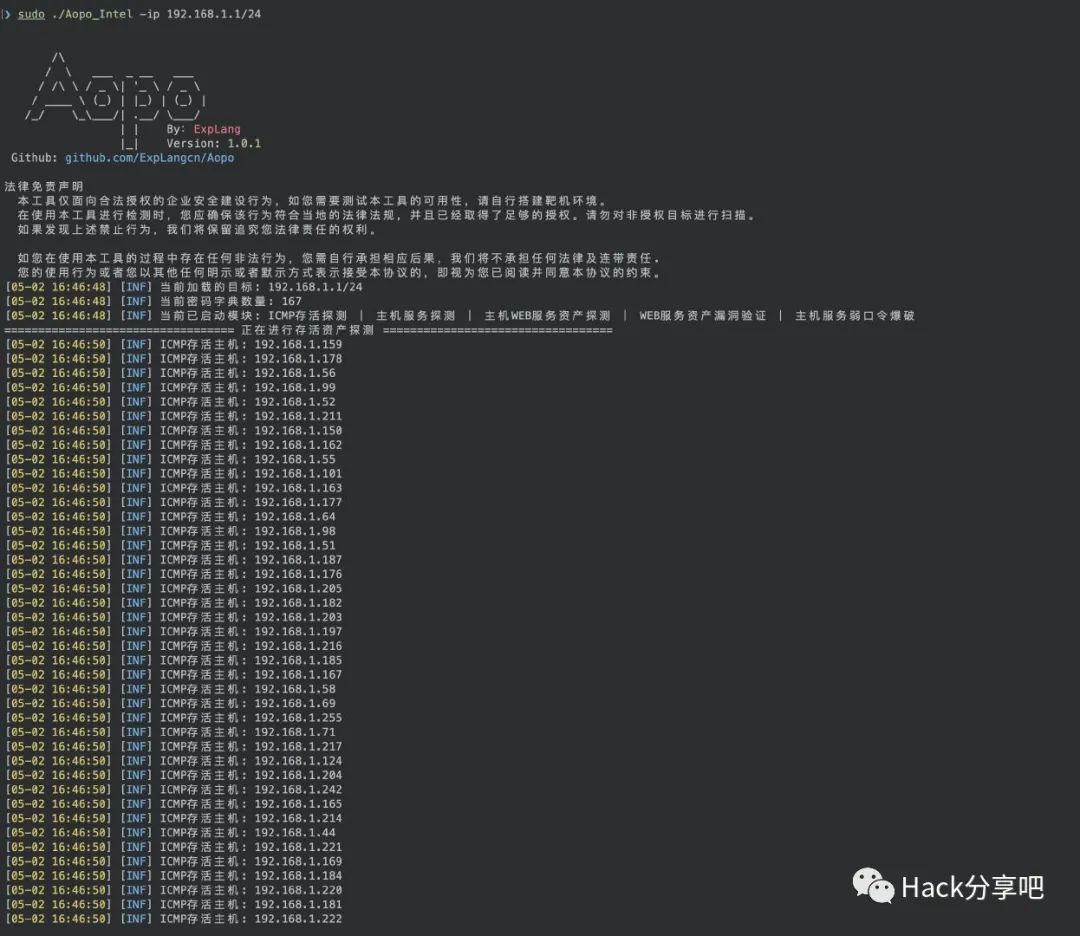The width and height of the screenshot is (1080, 936).
Task: Click the 主机WEB服务资产探测 module name
Action: tap(547, 316)
